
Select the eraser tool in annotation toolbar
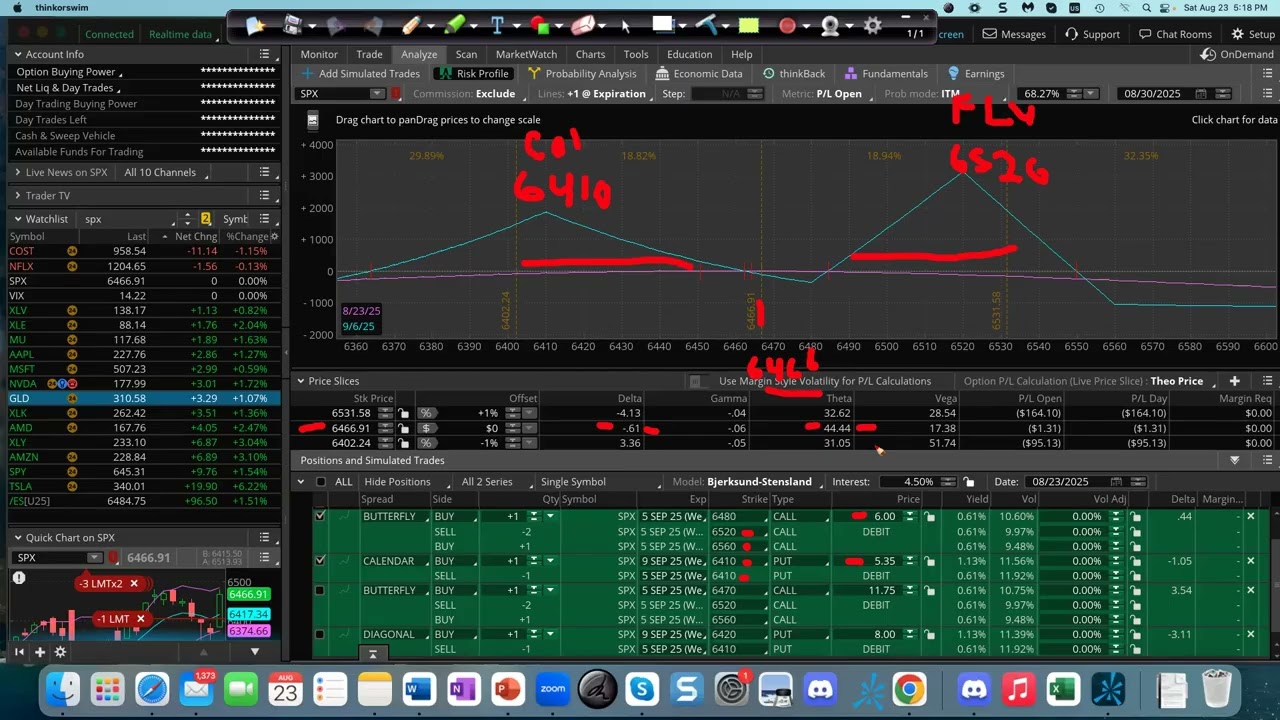pyautogui.click(x=583, y=25)
